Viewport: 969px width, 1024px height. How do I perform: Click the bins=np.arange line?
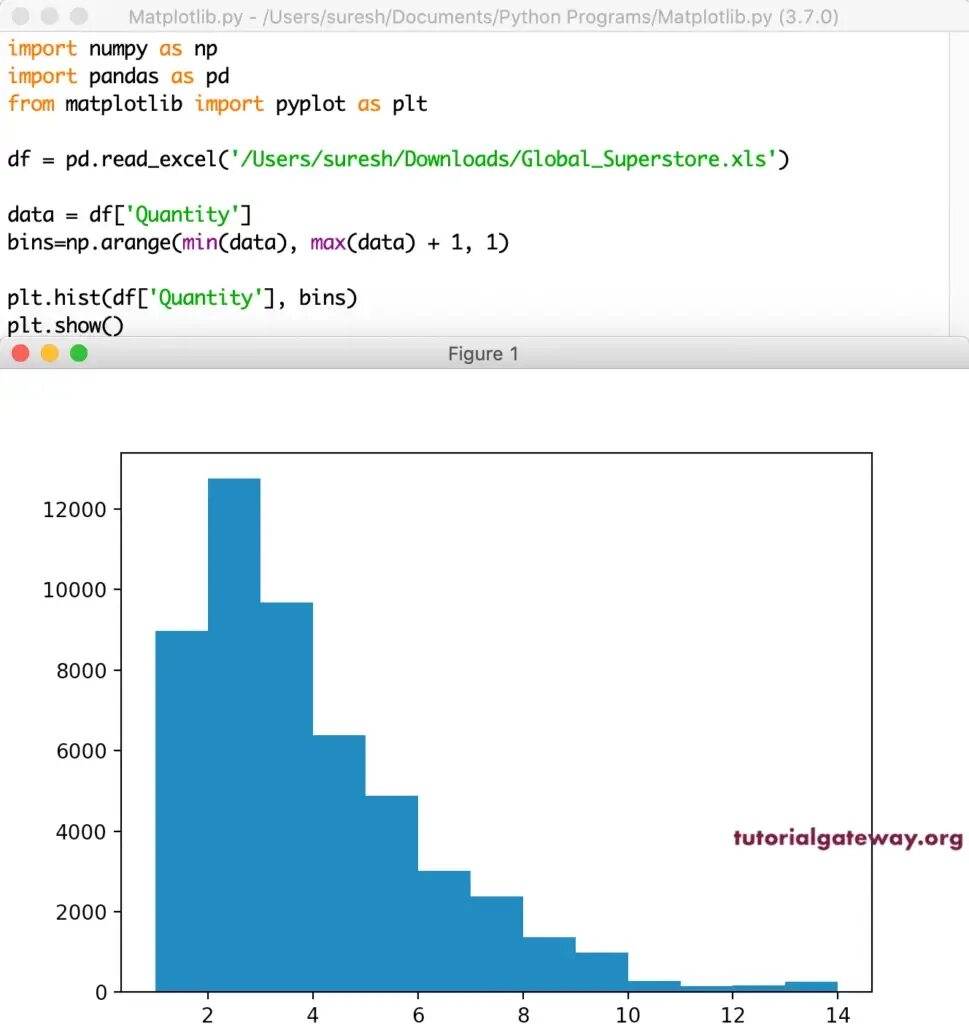pyautogui.click(x=258, y=242)
